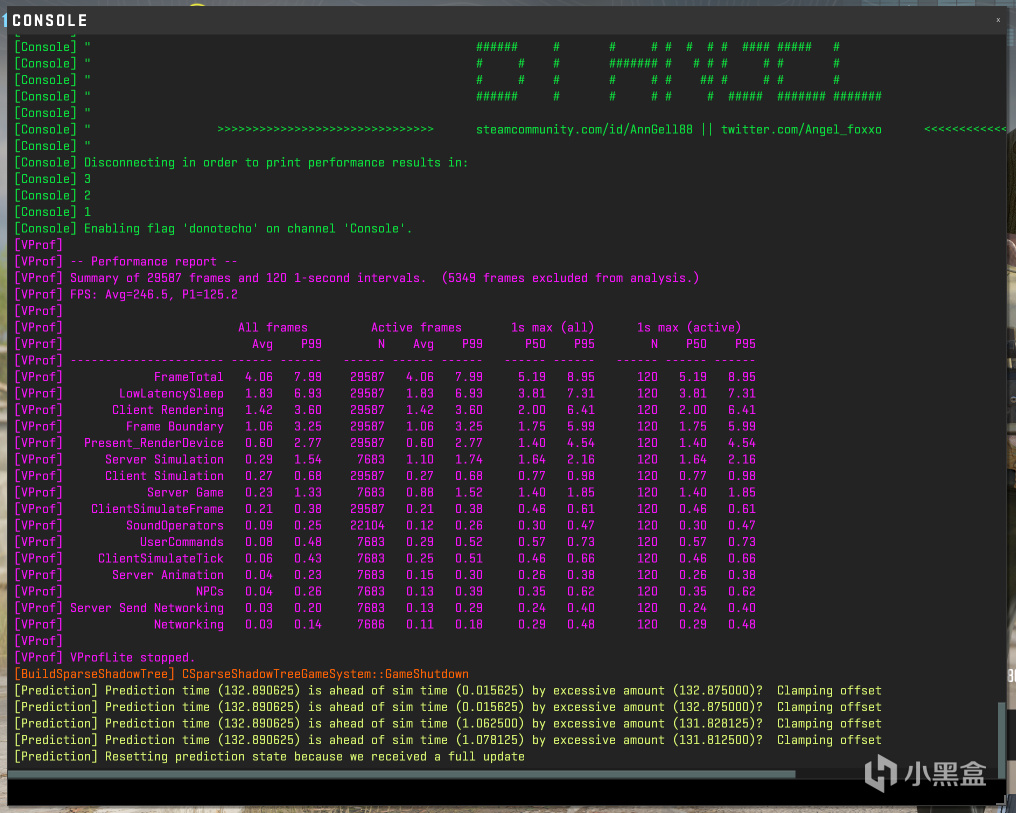Image resolution: width=1016 pixels, height=813 pixels.
Task: Click the console command input field
Action: click(x=505, y=792)
